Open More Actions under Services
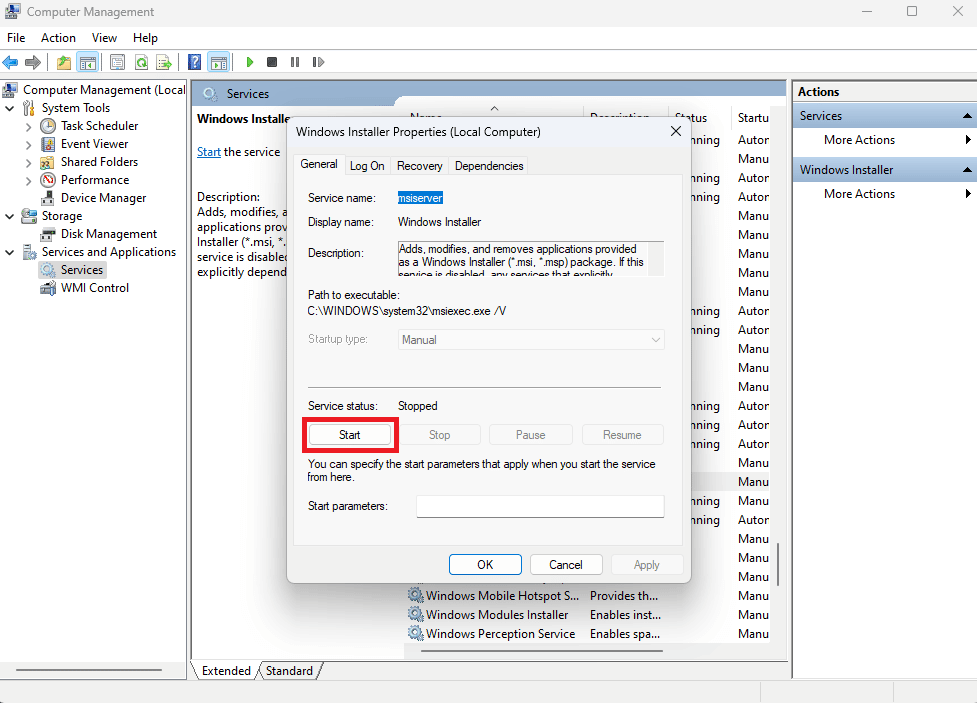 tap(859, 140)
